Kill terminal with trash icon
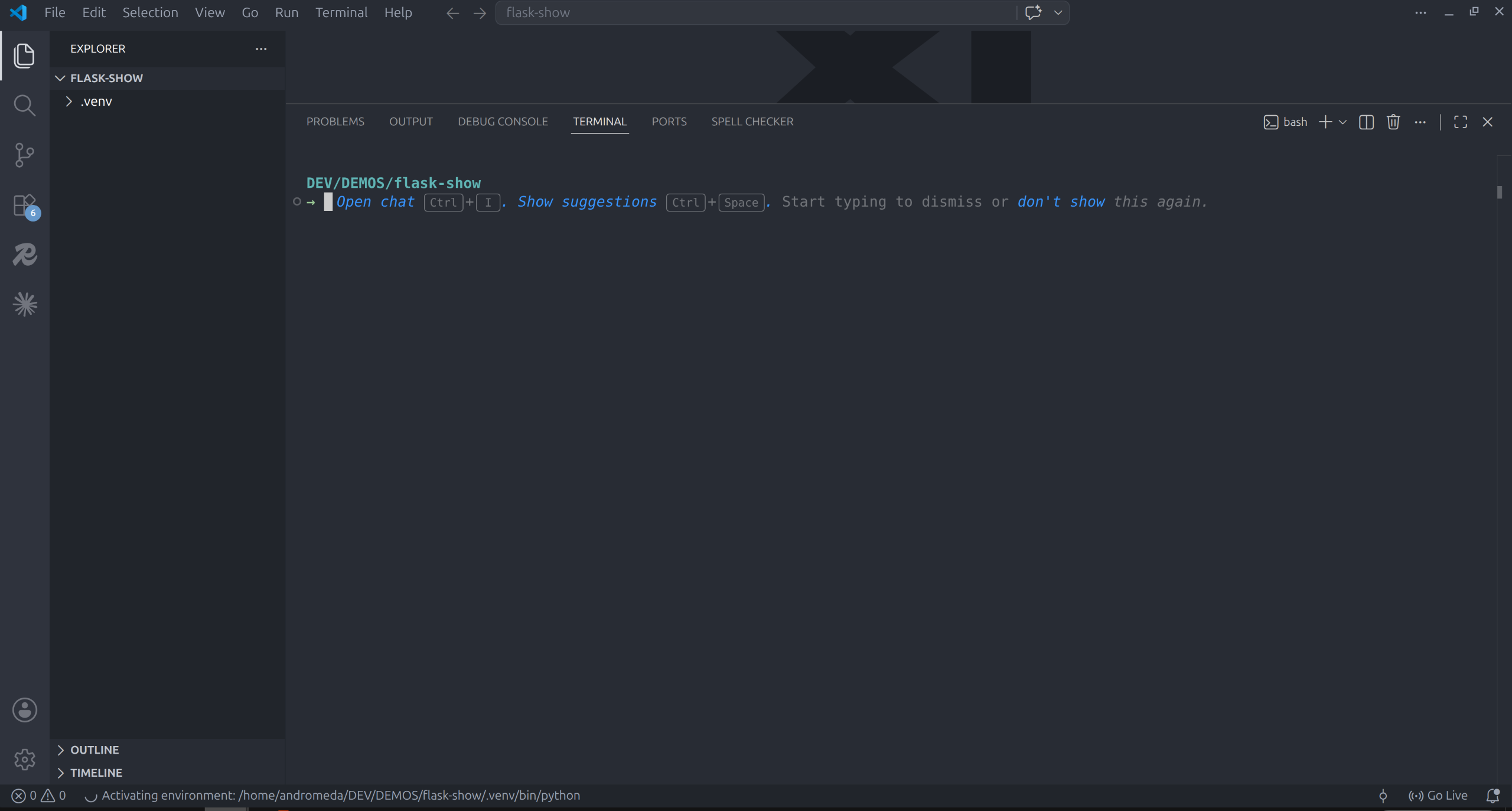This screenshot has height=811, width=1512. pos(1393,122)
